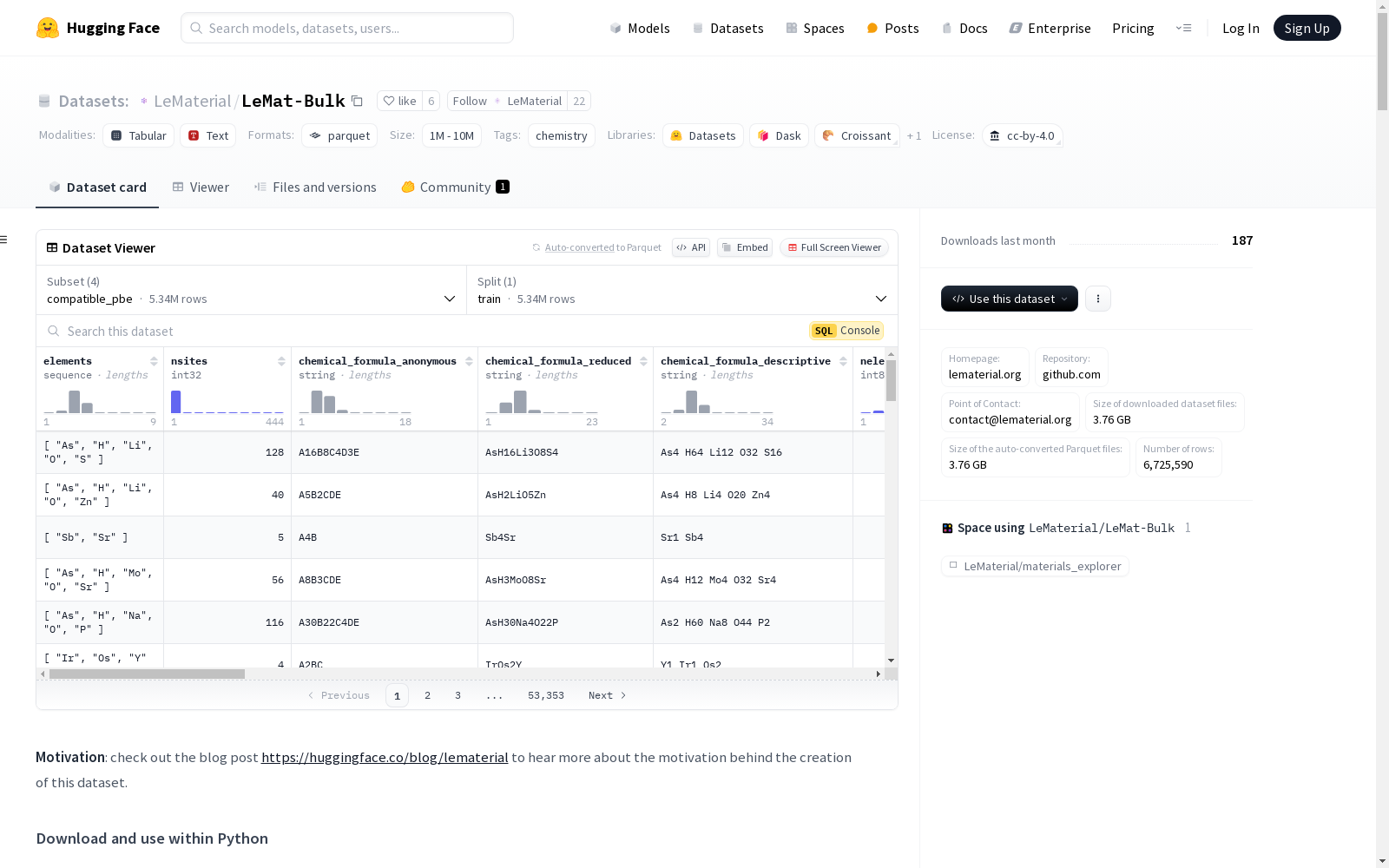
Task: Open the LeMaterial organization link
Action: 192,101
